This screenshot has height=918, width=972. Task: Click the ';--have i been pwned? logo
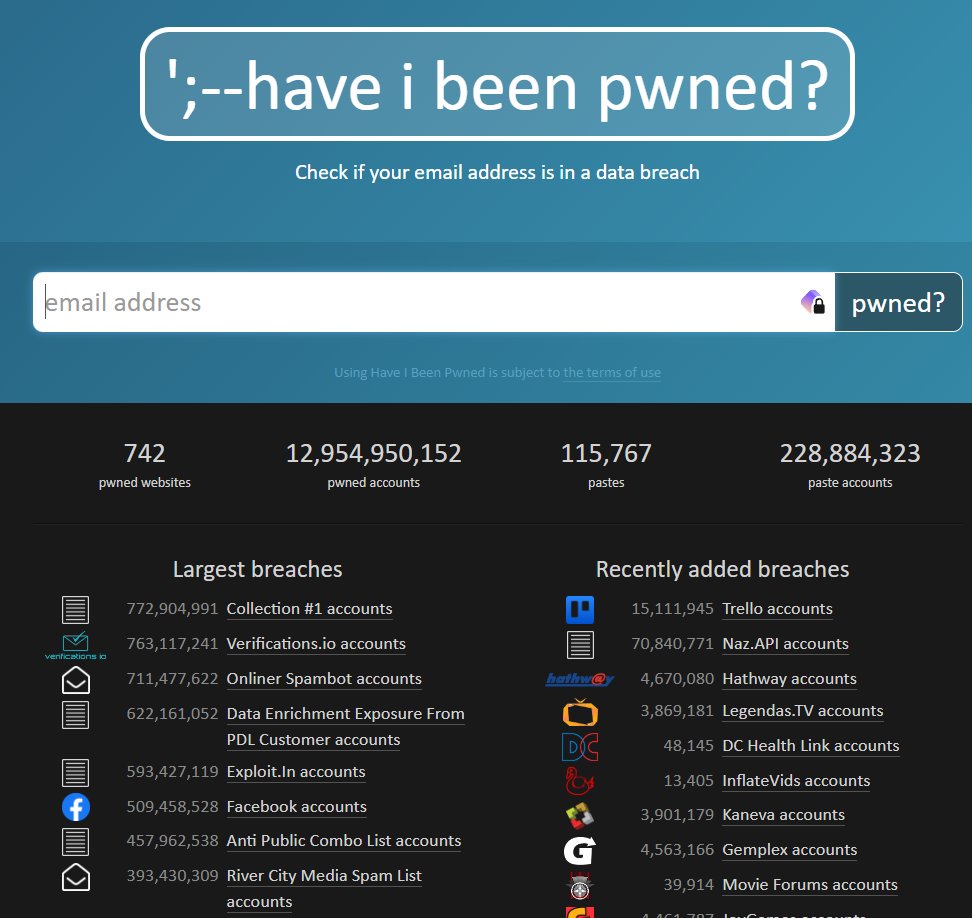click(x=497, y=84)
